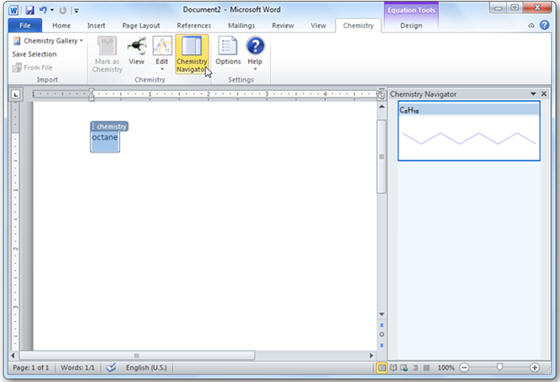The height and width of the screenshot is (382, 560).
Task: Click horizontal scrollbar right arrow
Action: tap(371, 356)
